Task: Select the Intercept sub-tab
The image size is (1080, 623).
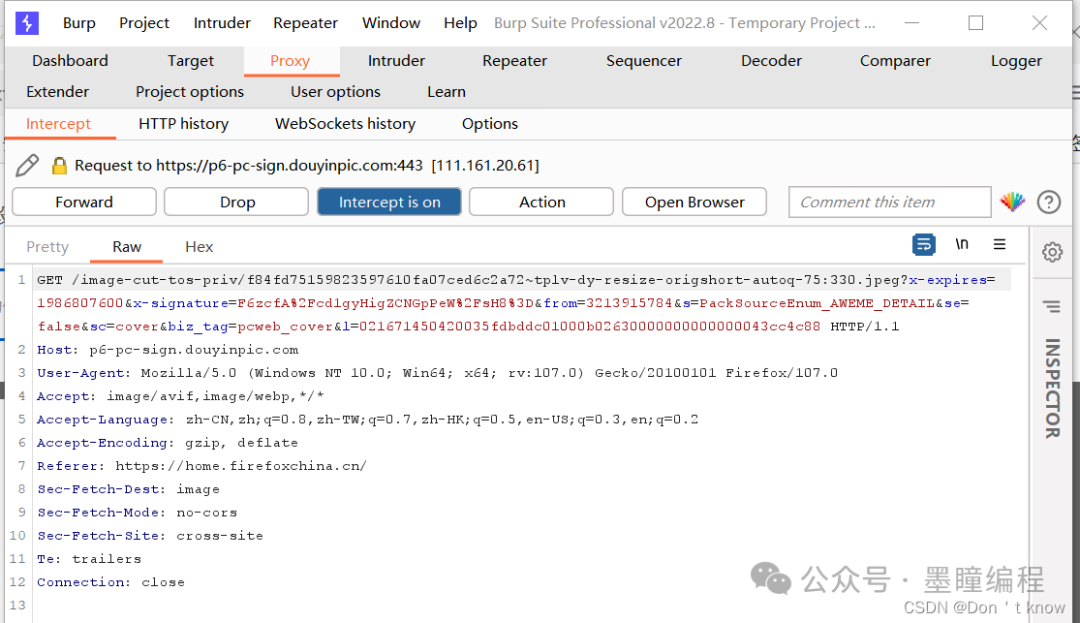Action: [58, 124]
